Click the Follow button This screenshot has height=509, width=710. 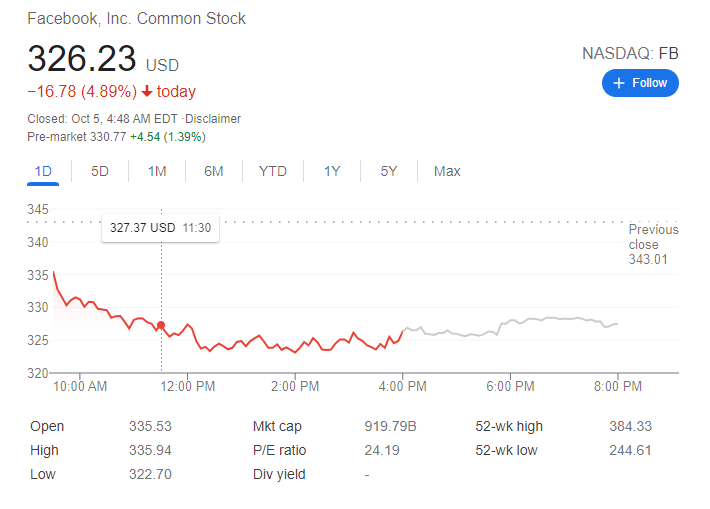(x=640, y=83)
